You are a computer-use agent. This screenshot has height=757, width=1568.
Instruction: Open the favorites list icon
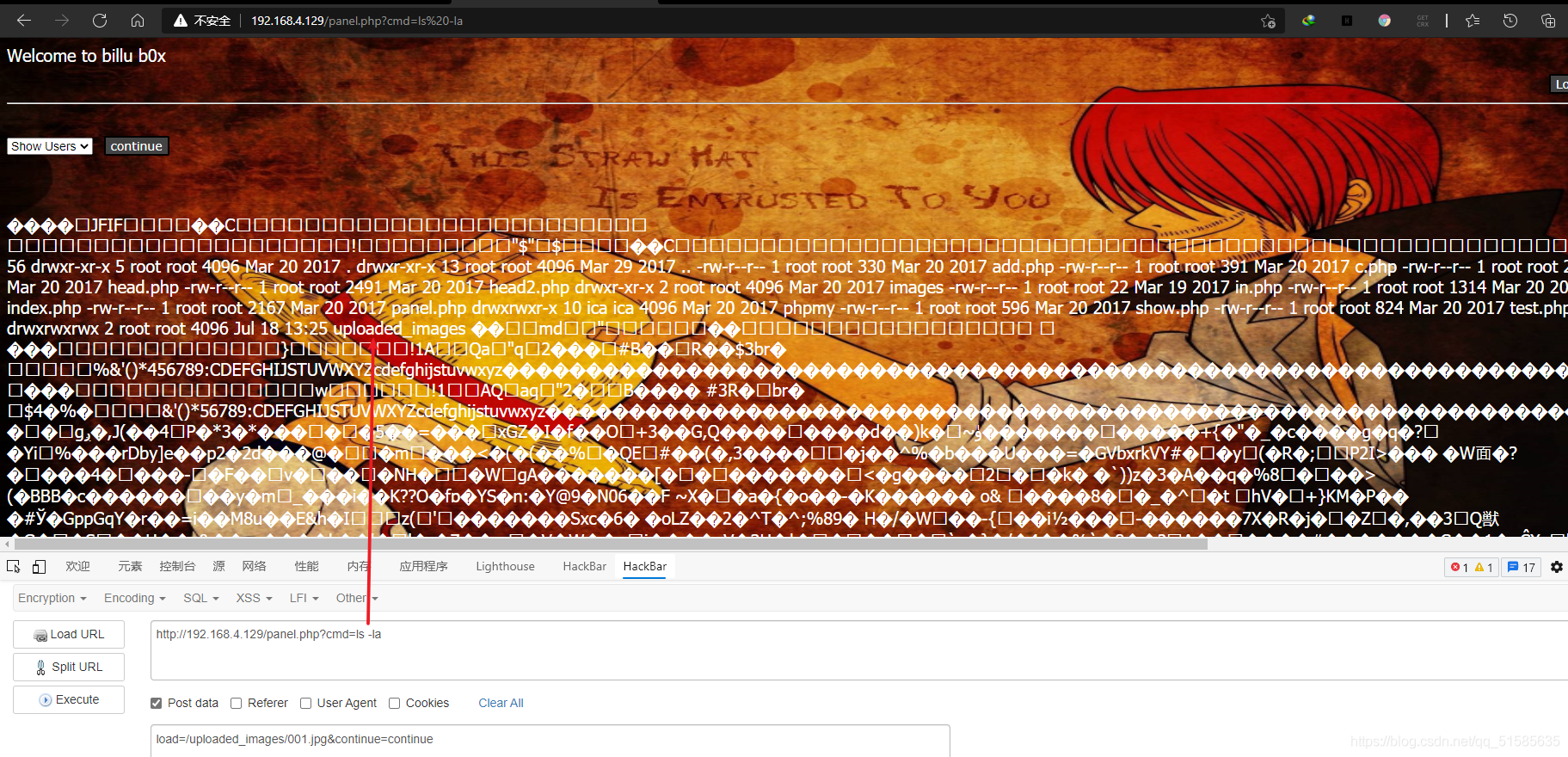click(x=1473, y=21)
